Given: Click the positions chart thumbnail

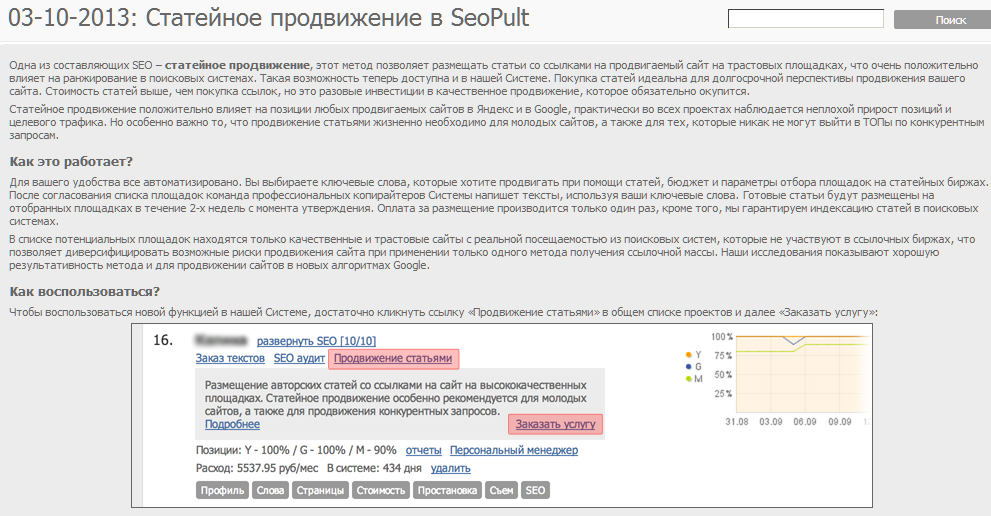Looking at the screenshot, I should tap(789, 377).
